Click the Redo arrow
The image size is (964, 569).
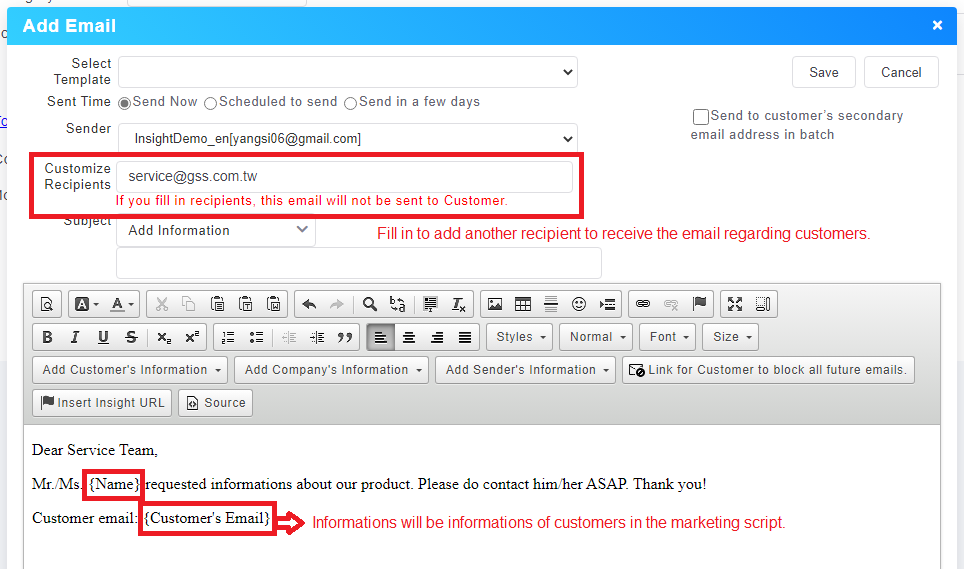pyautogui.click(x=336, y=304)
